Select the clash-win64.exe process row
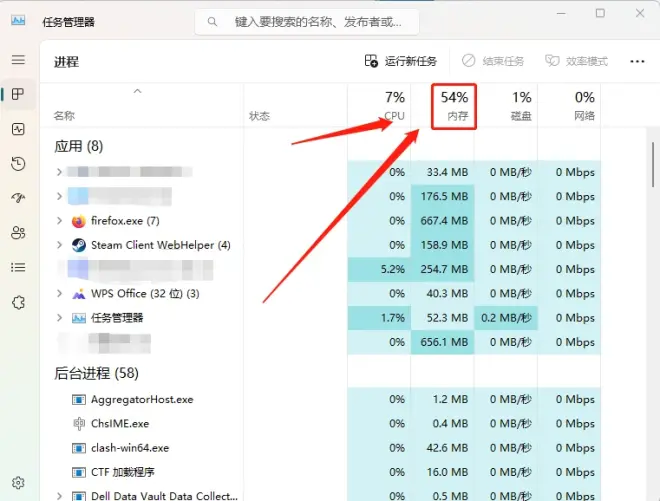The width and height of the screenshot is (660, 501). coord(130,448)
